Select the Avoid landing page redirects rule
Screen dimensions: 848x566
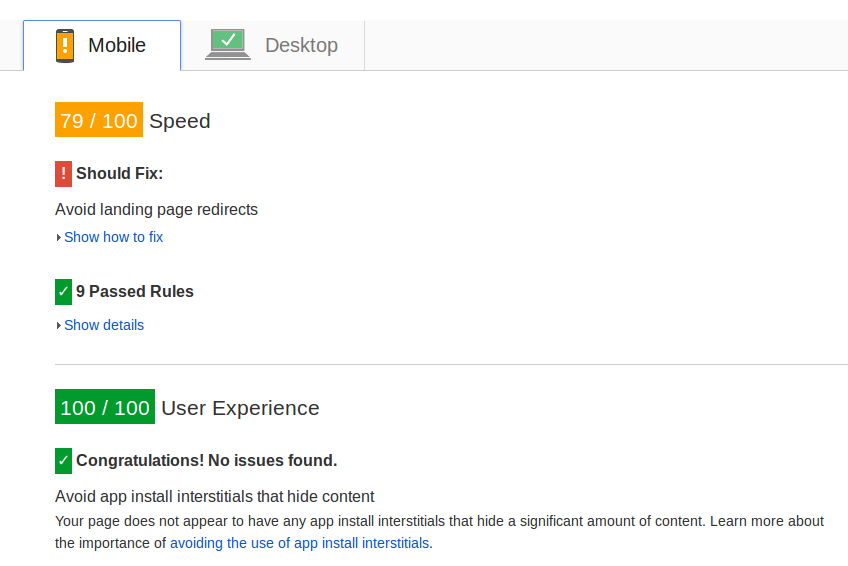coord(156,209)
